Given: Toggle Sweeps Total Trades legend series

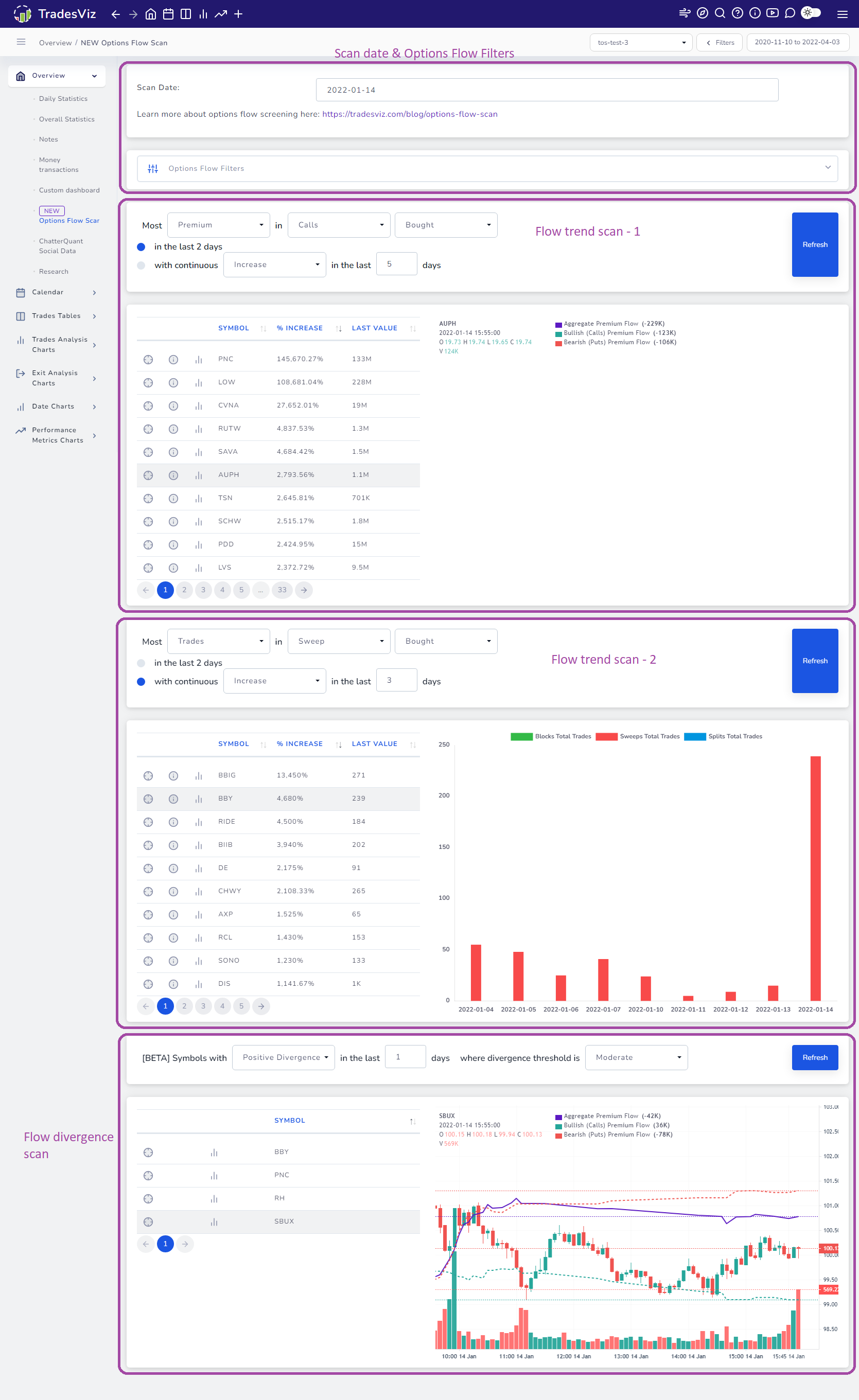Looking at the screenshot, I should click(x=637, y=736).
